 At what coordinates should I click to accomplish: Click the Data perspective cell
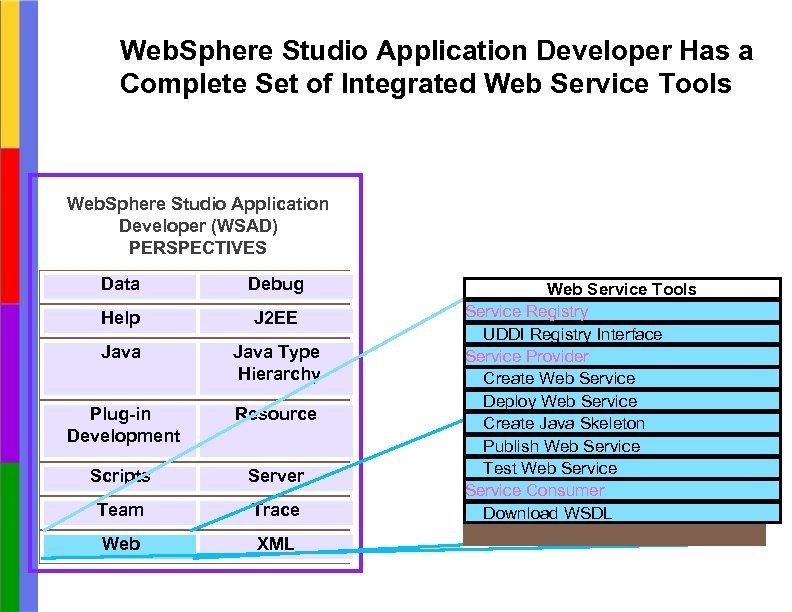point(120,286)
